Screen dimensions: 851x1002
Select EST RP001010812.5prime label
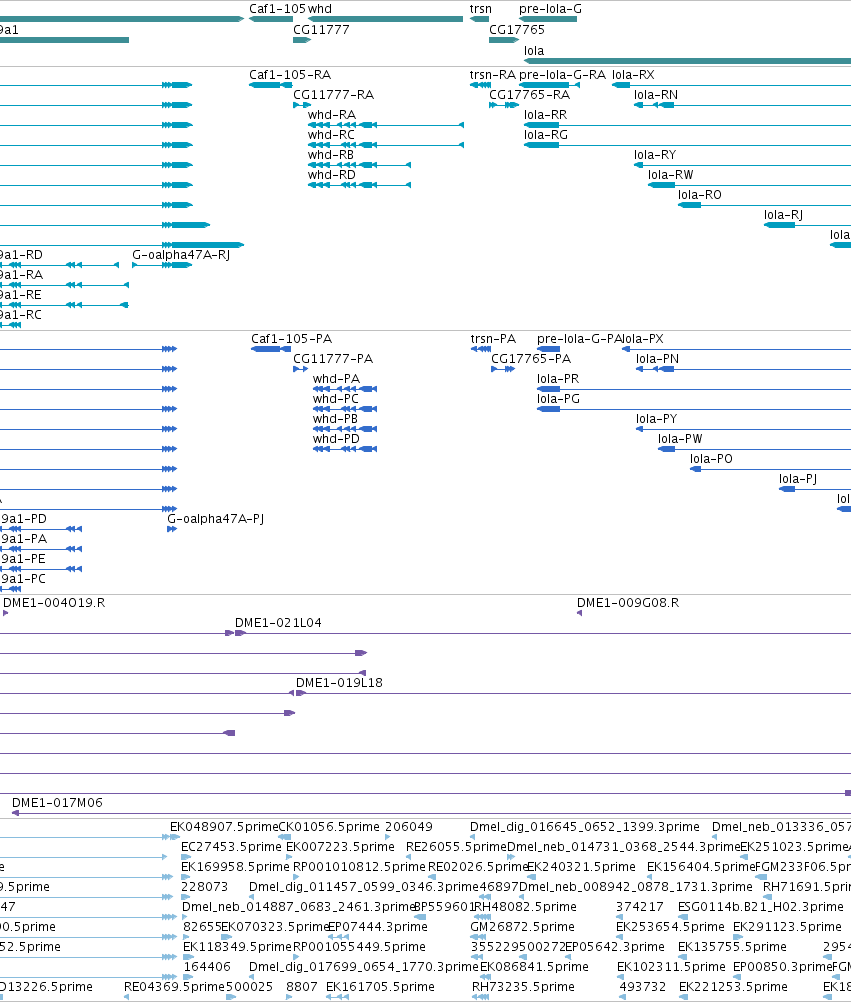(359, 867)
